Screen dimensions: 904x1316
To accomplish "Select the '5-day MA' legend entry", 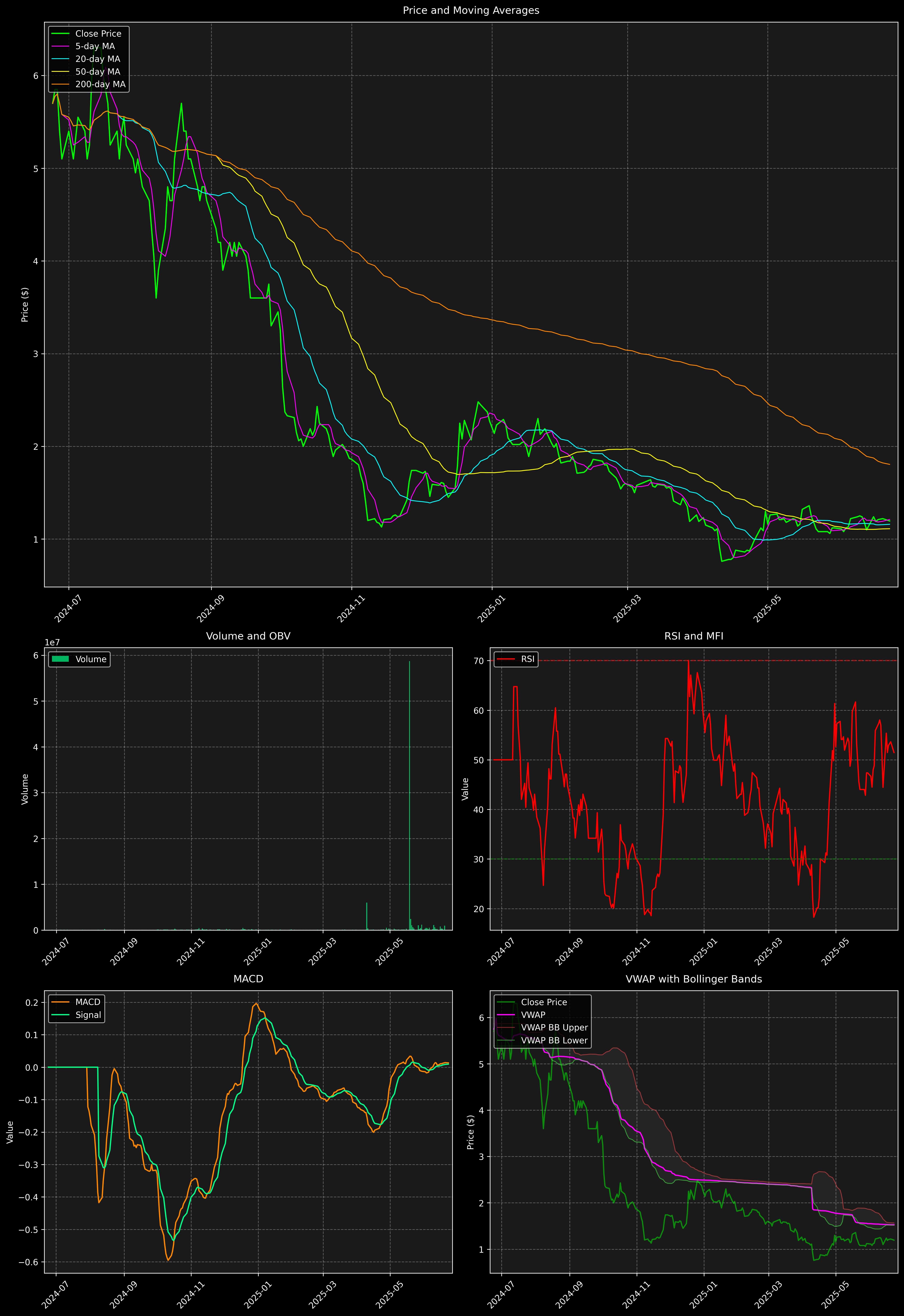I will pyautogui.click(x=95, y=47).
